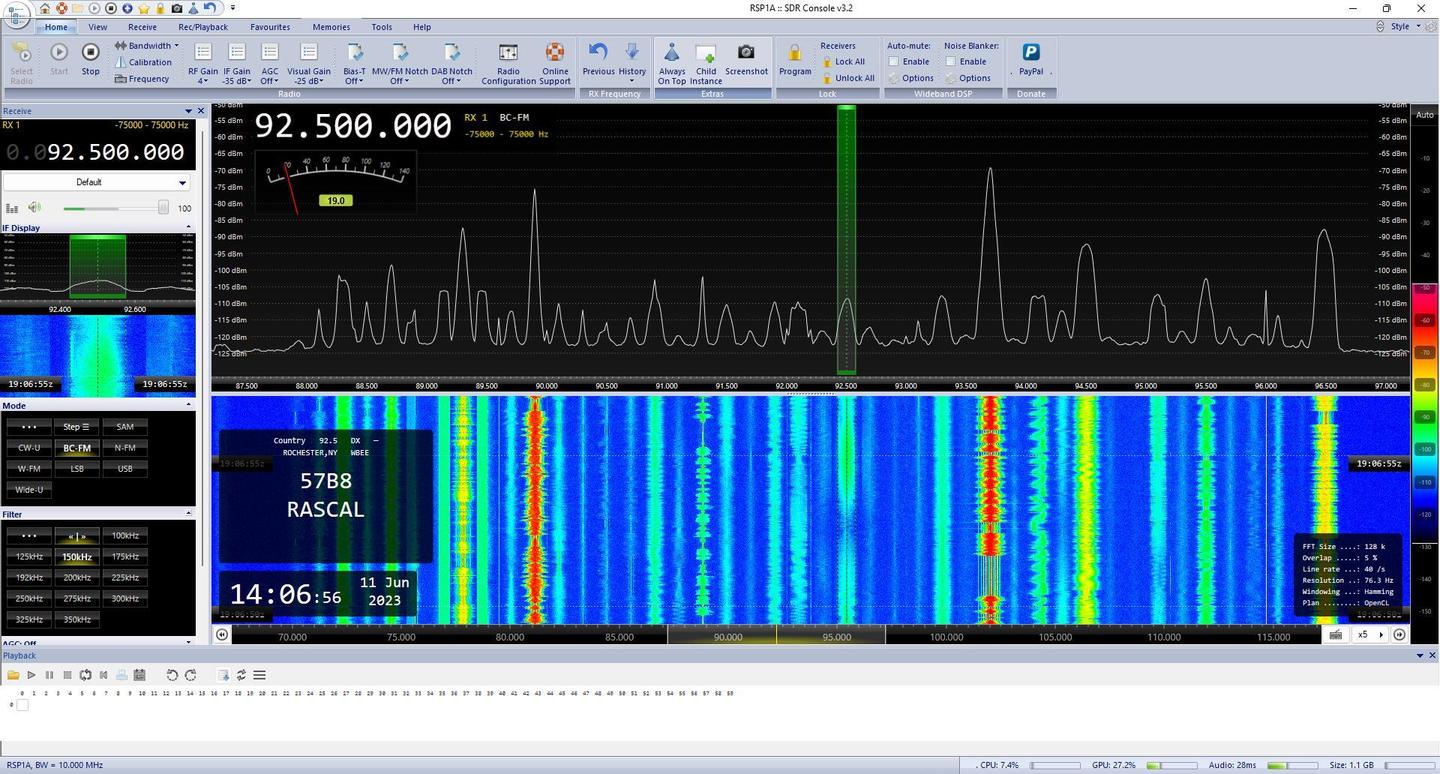Select USB mode

[125, 468]
